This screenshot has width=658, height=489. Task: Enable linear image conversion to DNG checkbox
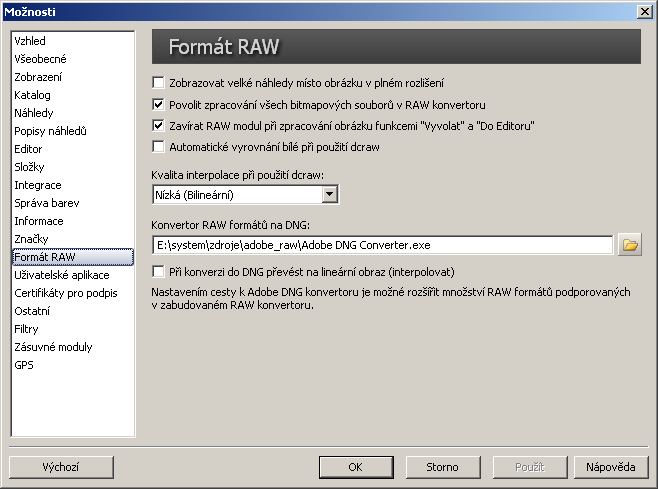[158, 271]
